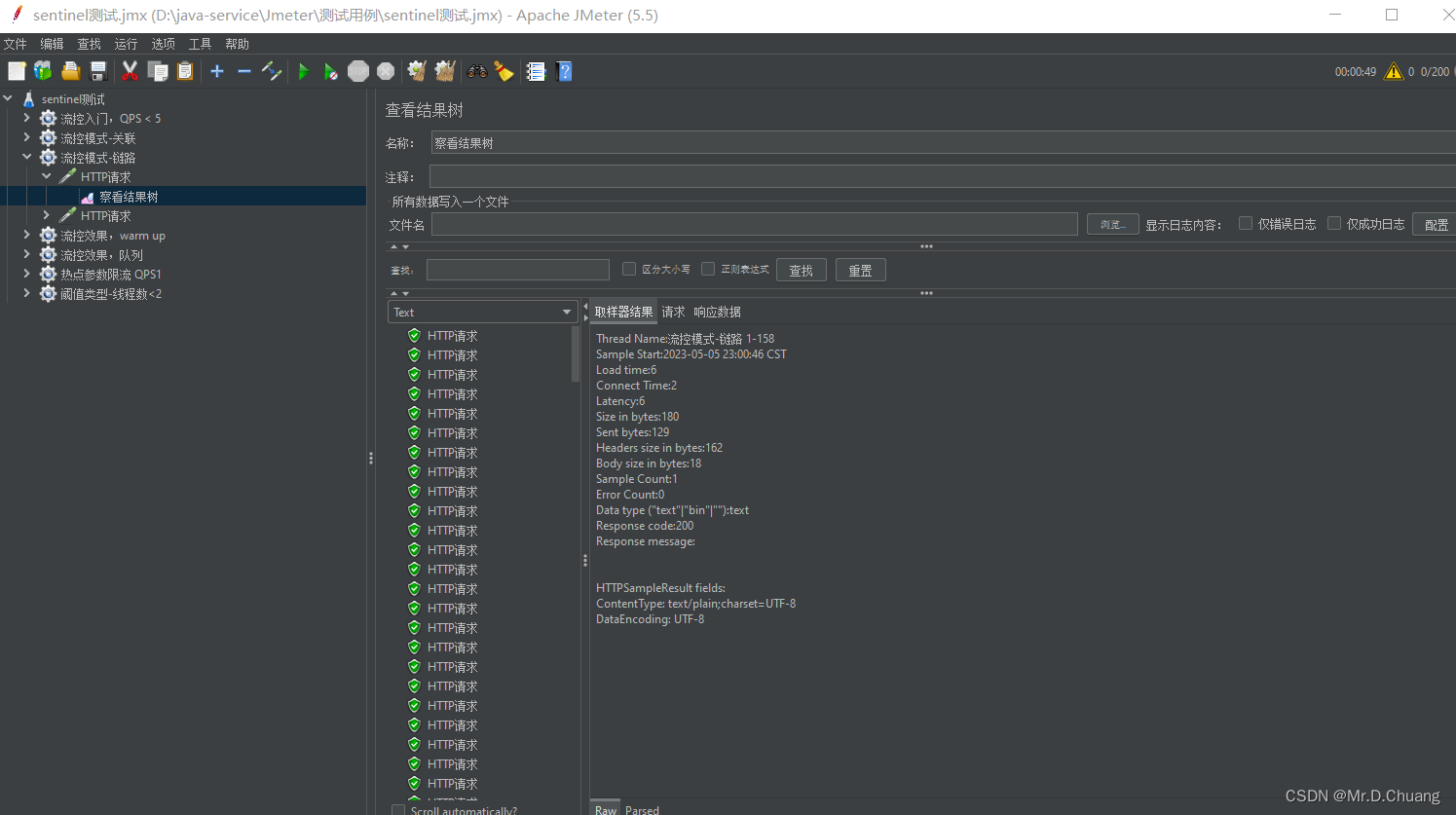Click the Paste clipboard icon
Screen dimensions: 1456x815
[185, 71]
